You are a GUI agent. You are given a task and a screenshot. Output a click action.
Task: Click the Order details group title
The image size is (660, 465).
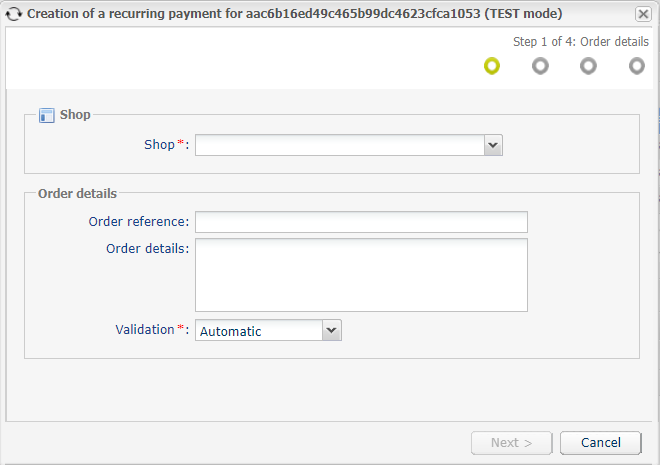77,194
